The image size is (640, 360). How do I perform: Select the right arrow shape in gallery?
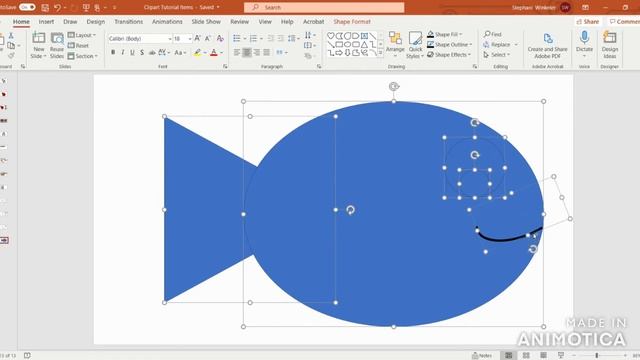pyautogui.click(x=339, y=53)
